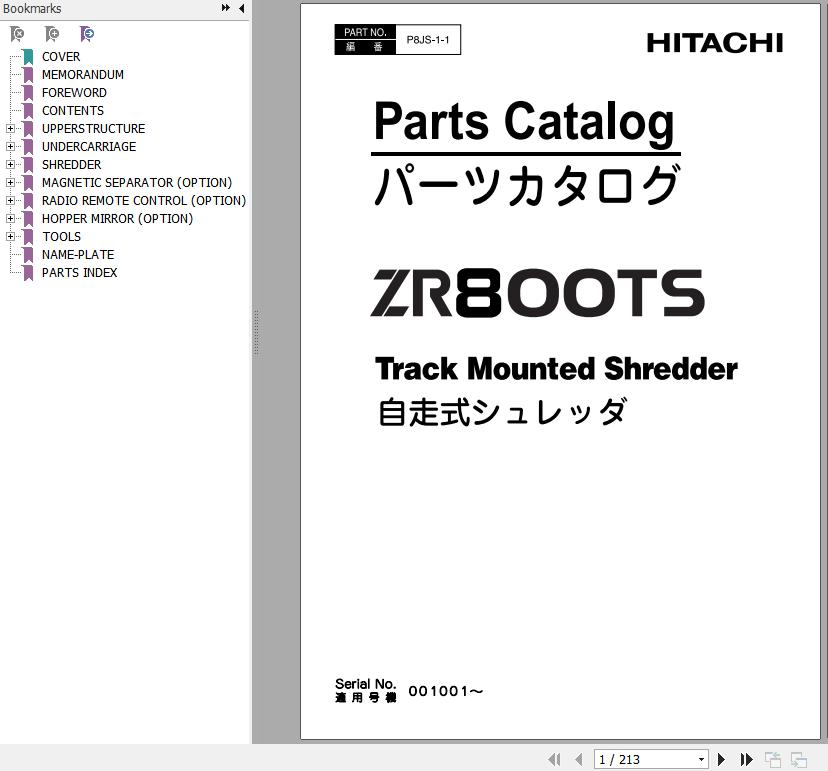Screen dimensions: 828x771
Task: Expand the HOPPER MIRROR (OPTION) node
Action: point(10,219)
